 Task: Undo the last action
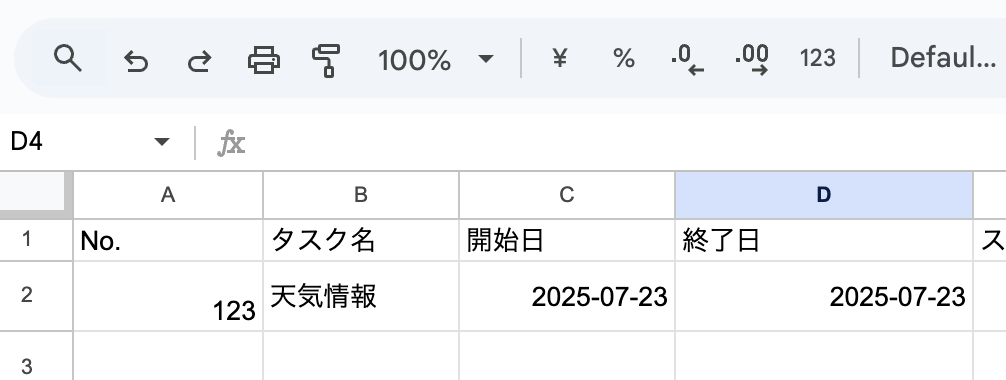point(135,60)
